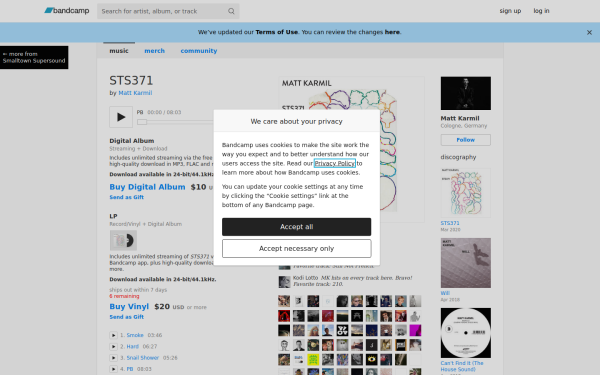Open the LP vinyl thumbnail image

click(123, 240)
